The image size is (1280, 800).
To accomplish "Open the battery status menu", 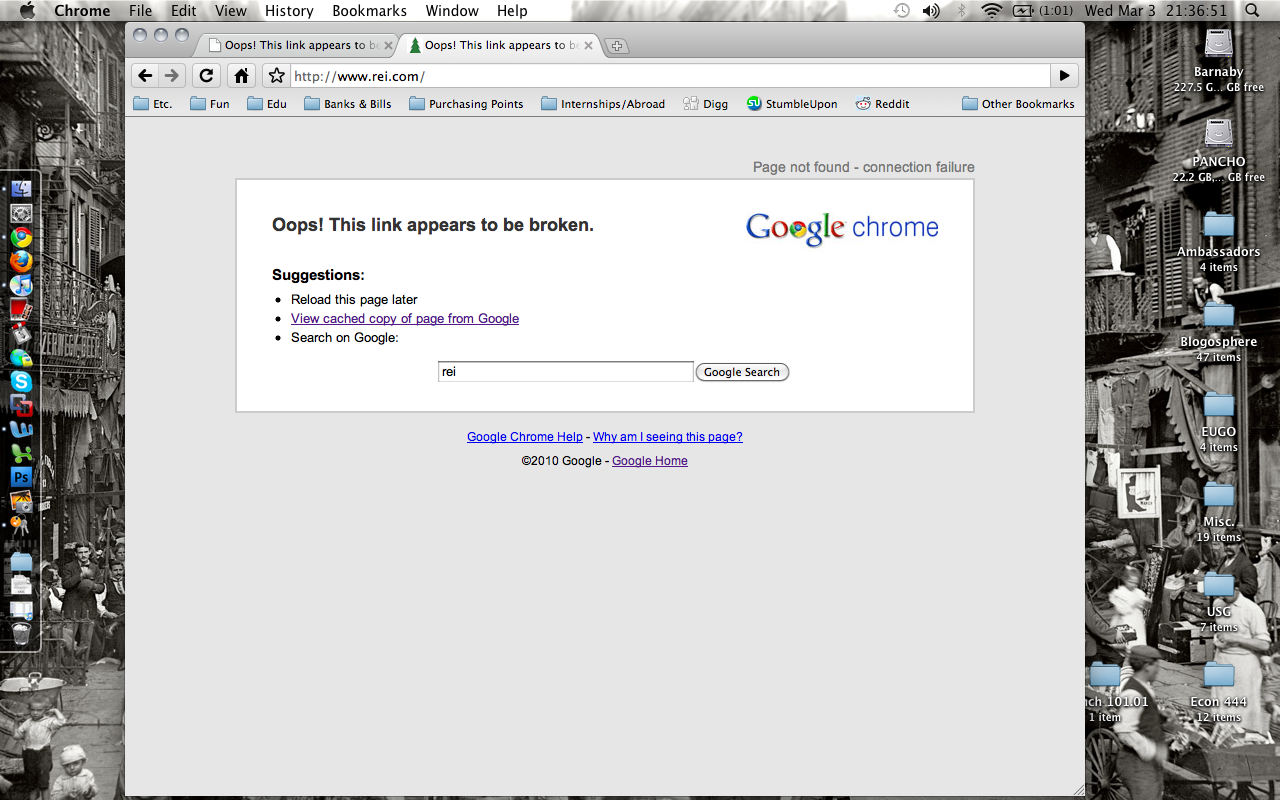I will (1043, 11).
